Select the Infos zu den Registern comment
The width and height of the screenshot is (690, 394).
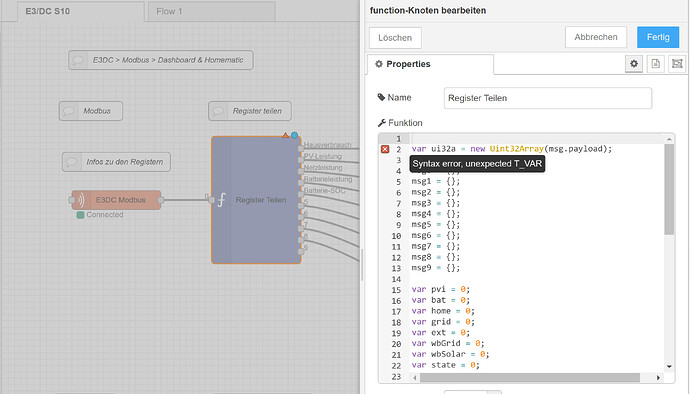[x=117, y=162]
